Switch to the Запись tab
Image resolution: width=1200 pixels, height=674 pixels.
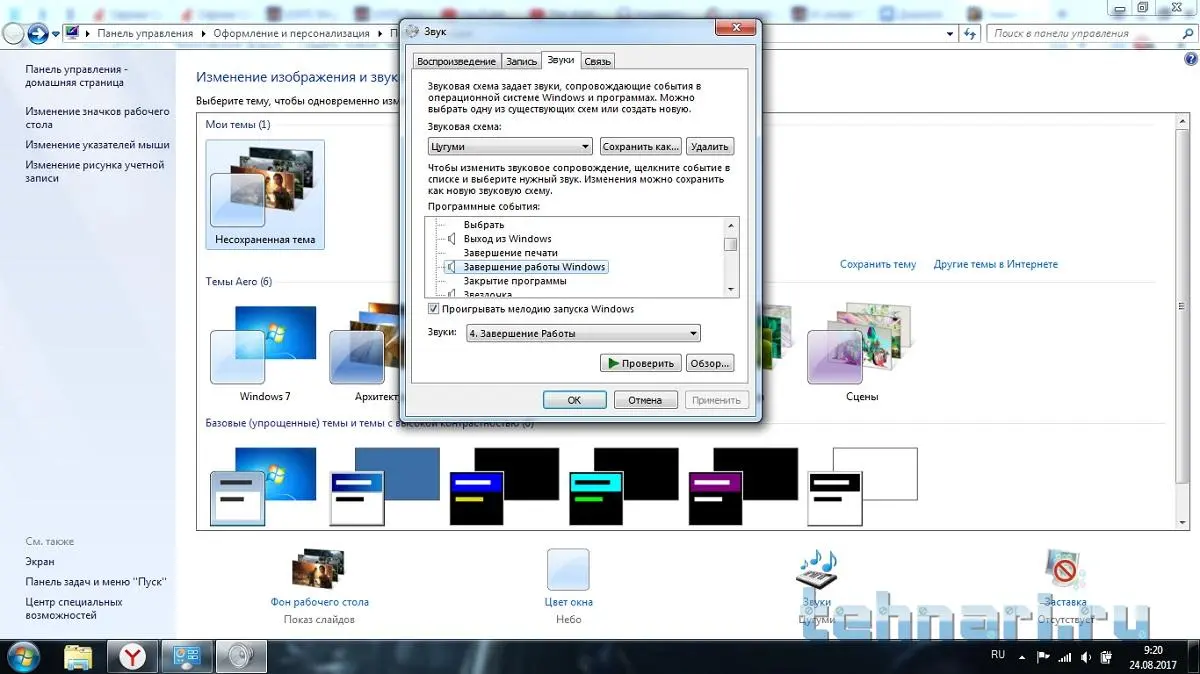click(521, 61)
